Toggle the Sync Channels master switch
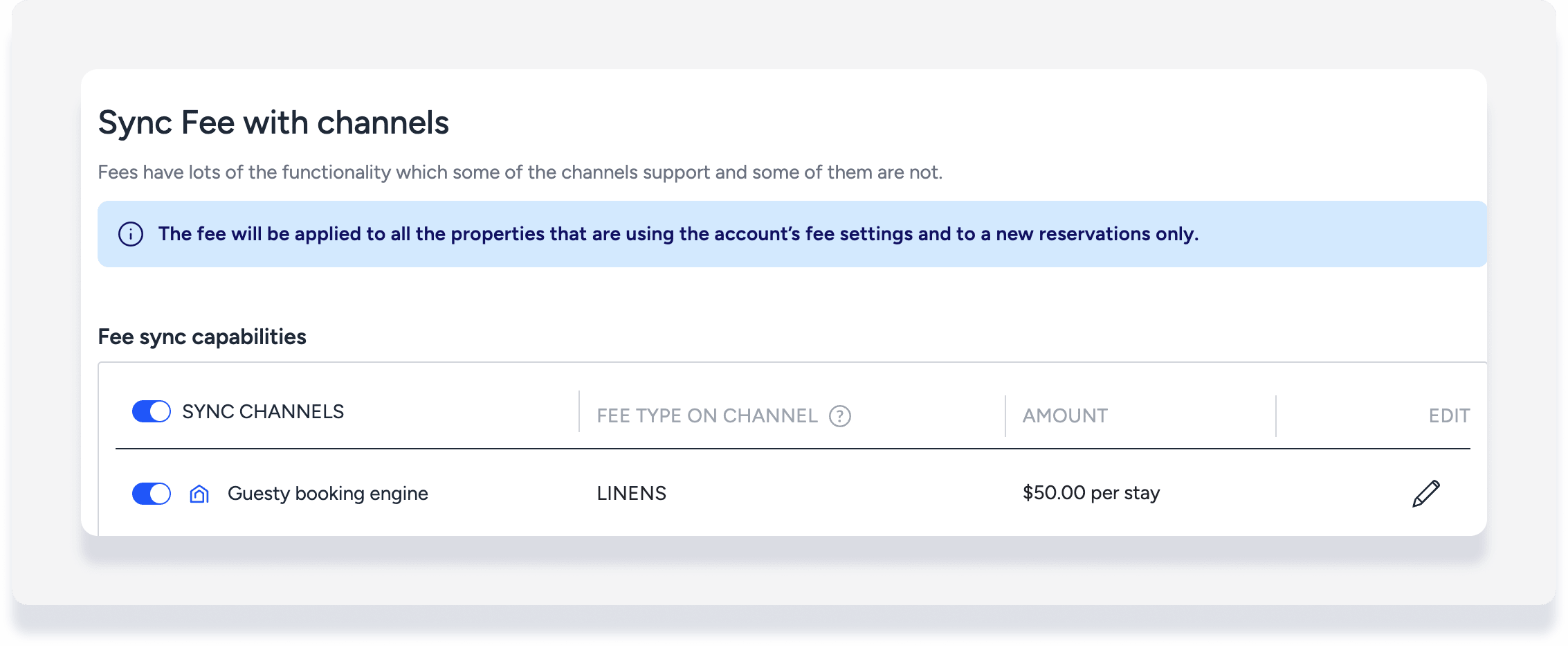This screenshot has height=646, width=1568. 152,411
